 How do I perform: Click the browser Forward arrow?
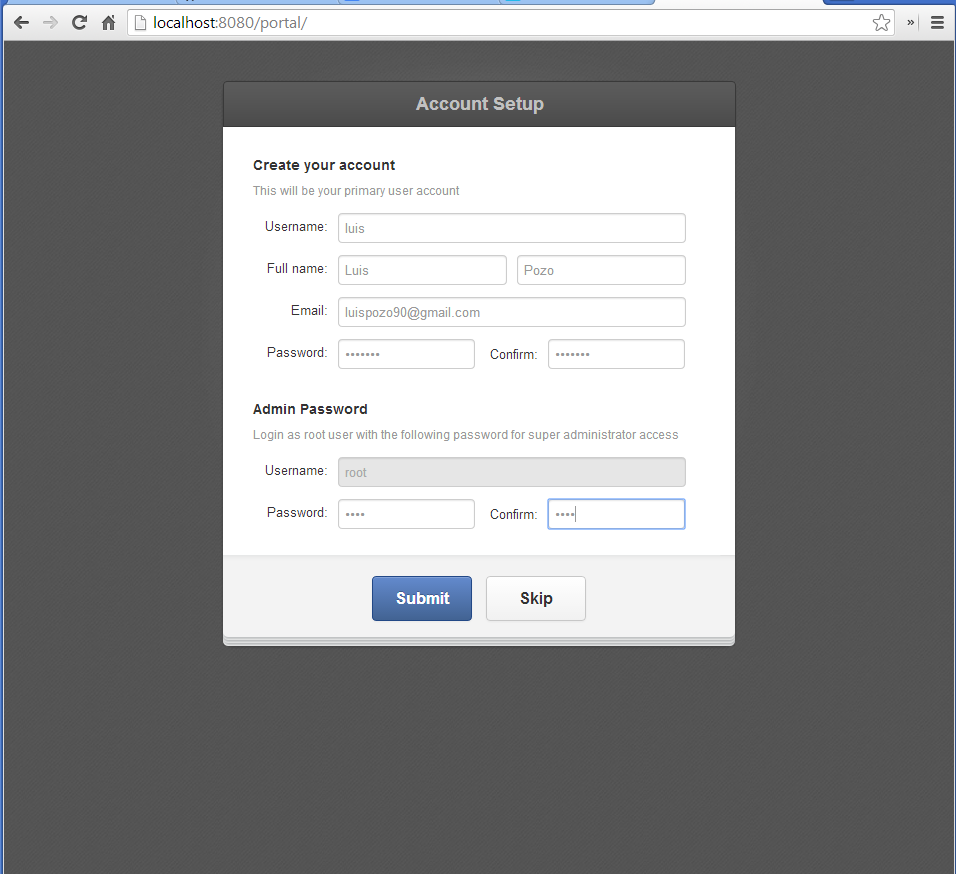50,23
